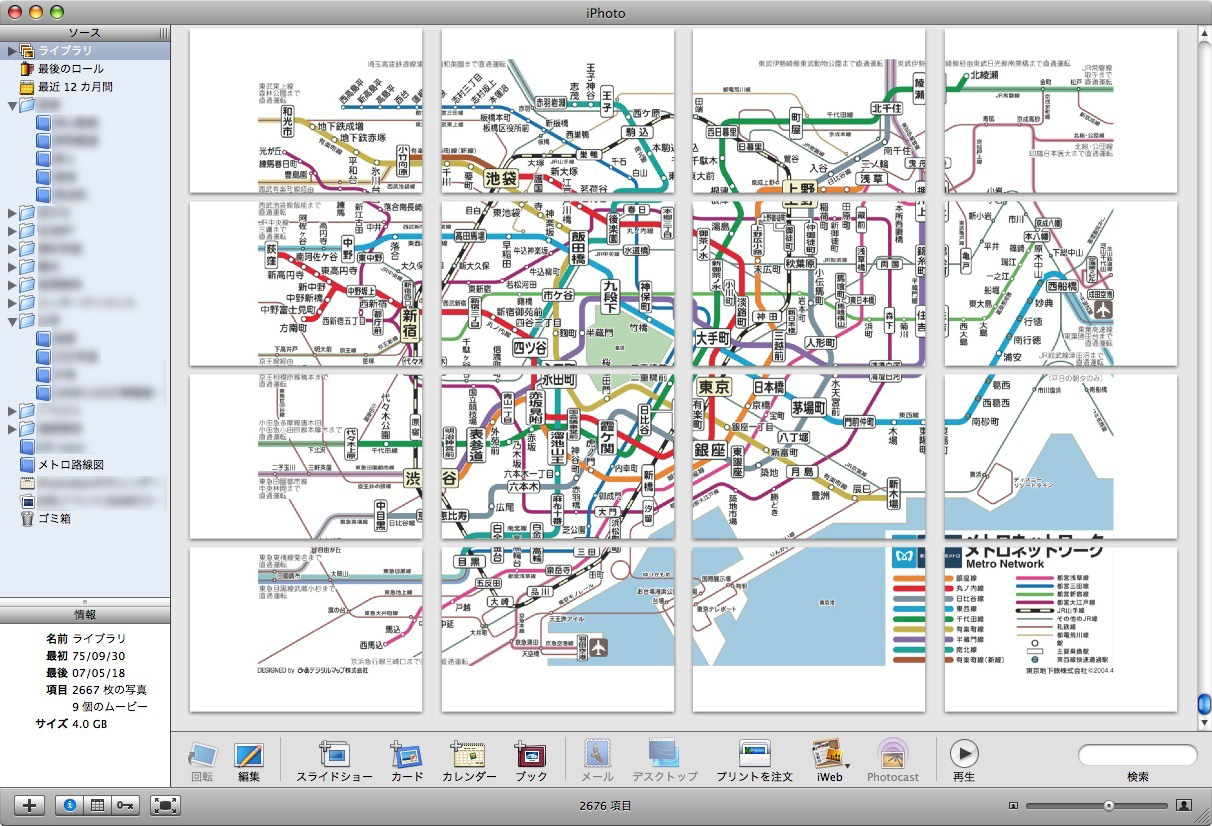The height and width of the screenshot is (826, 1212).
Task: Expand the ライブラリ disclosure triangle
Action: coord(12,51)
